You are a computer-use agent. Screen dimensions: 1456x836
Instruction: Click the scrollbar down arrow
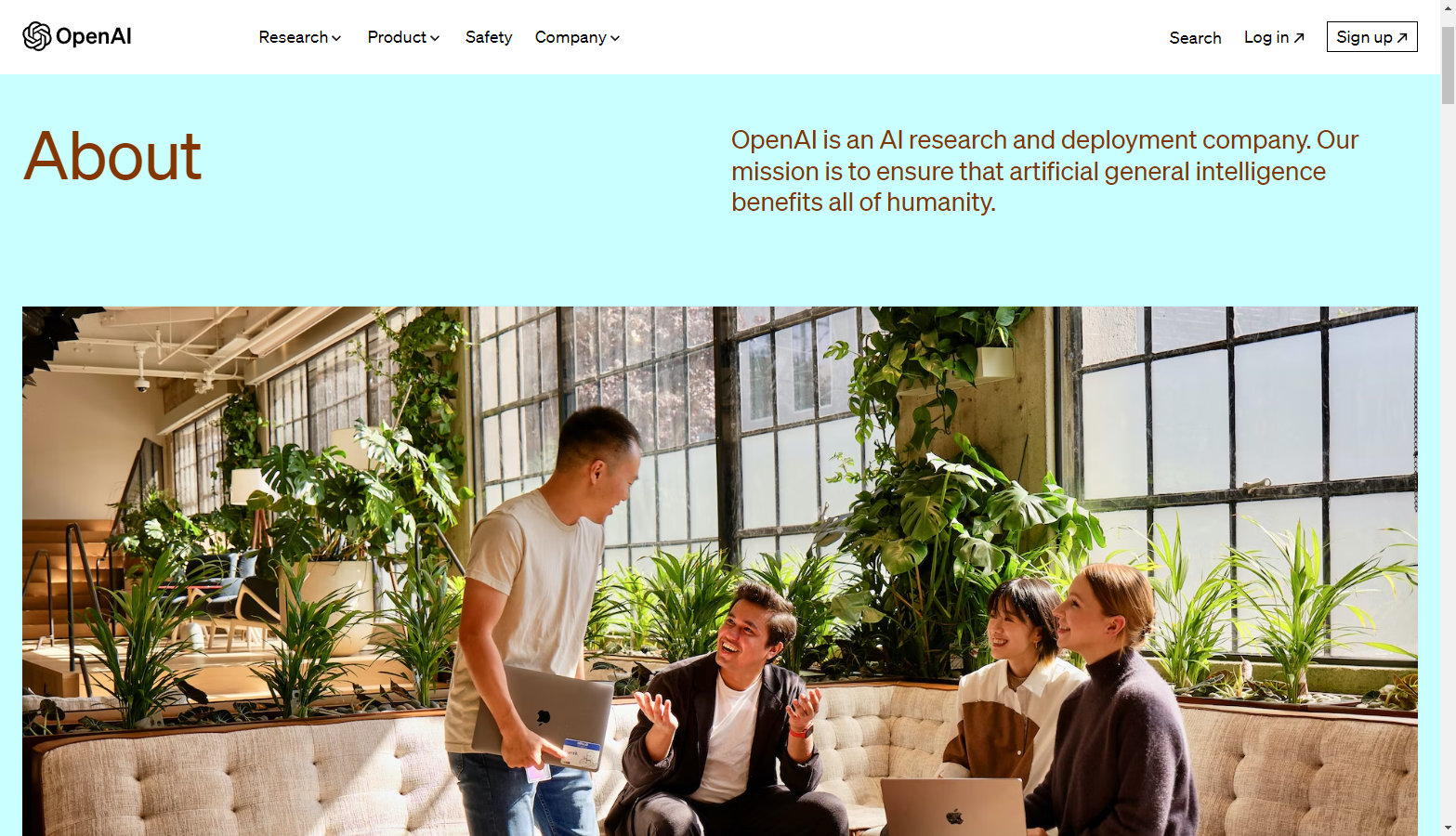click(x=1448, y=828)
